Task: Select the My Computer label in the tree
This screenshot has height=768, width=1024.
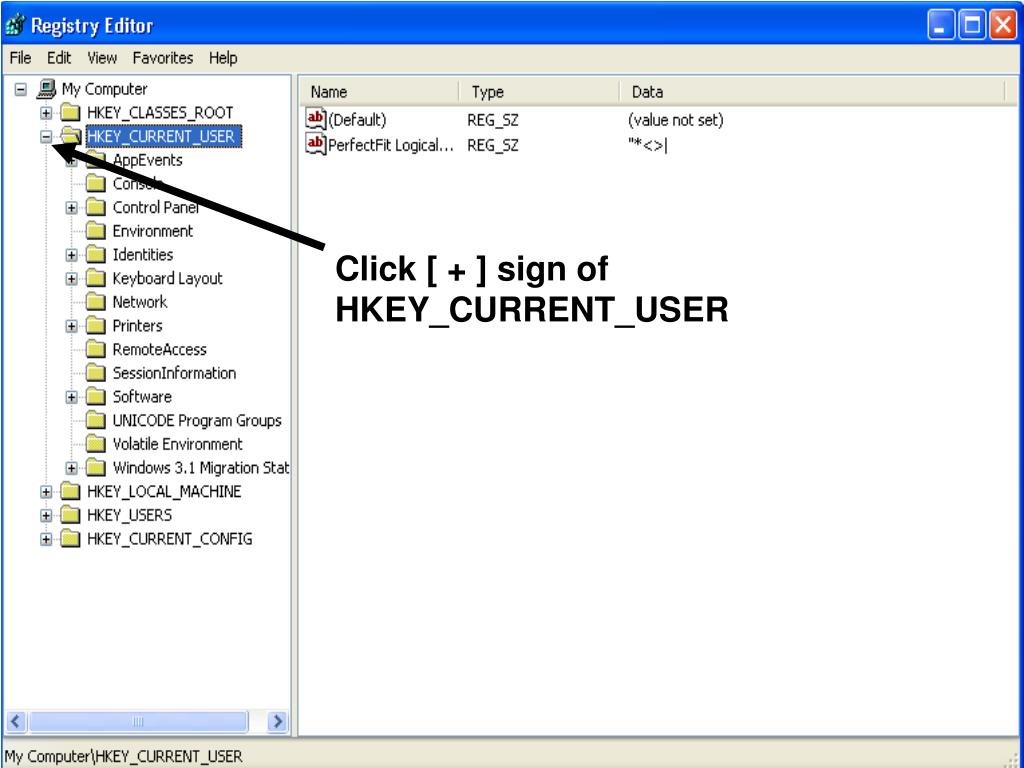Action: click(x=104, y=89)
